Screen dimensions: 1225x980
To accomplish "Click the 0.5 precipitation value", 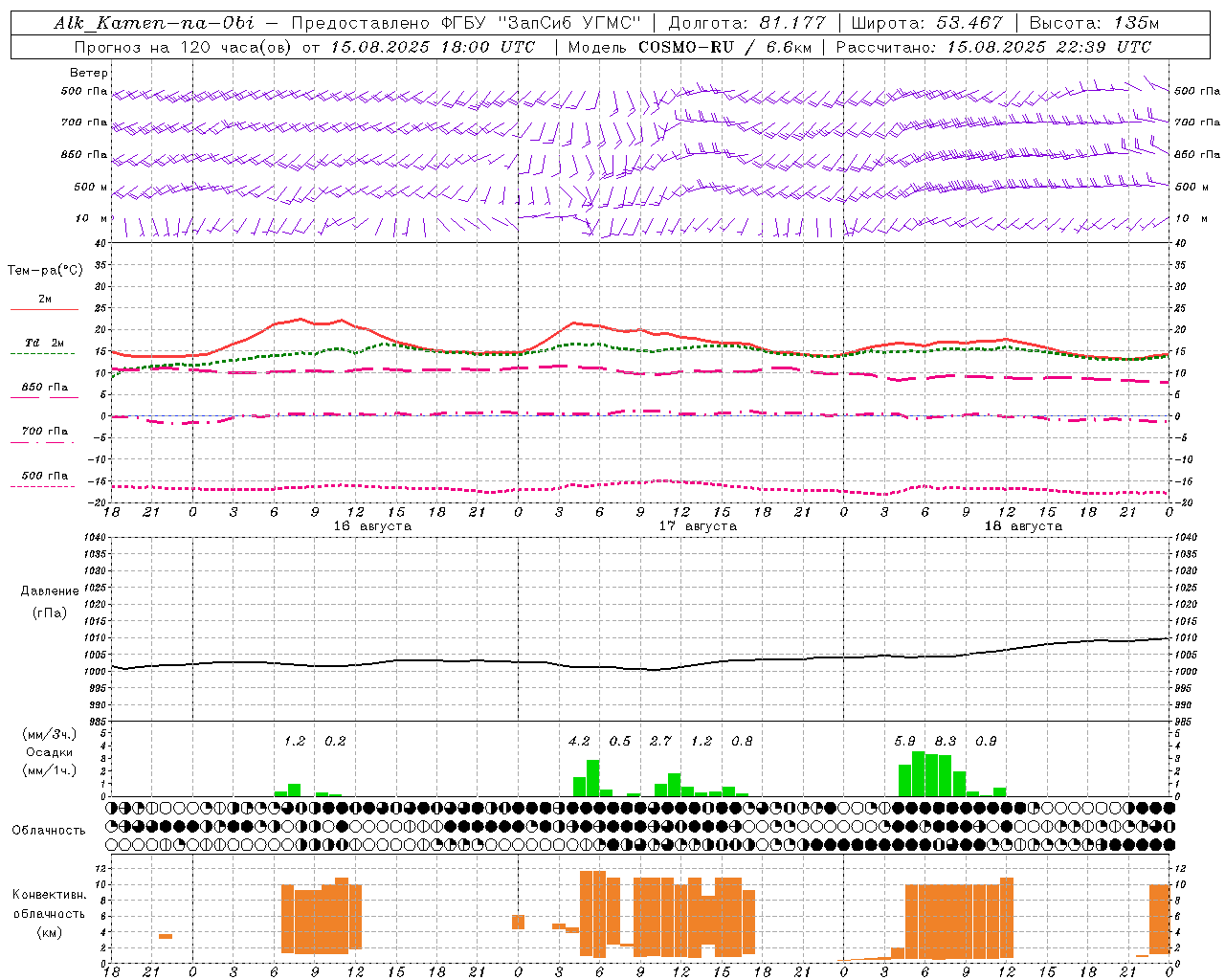I will click(x=620, y=741).
